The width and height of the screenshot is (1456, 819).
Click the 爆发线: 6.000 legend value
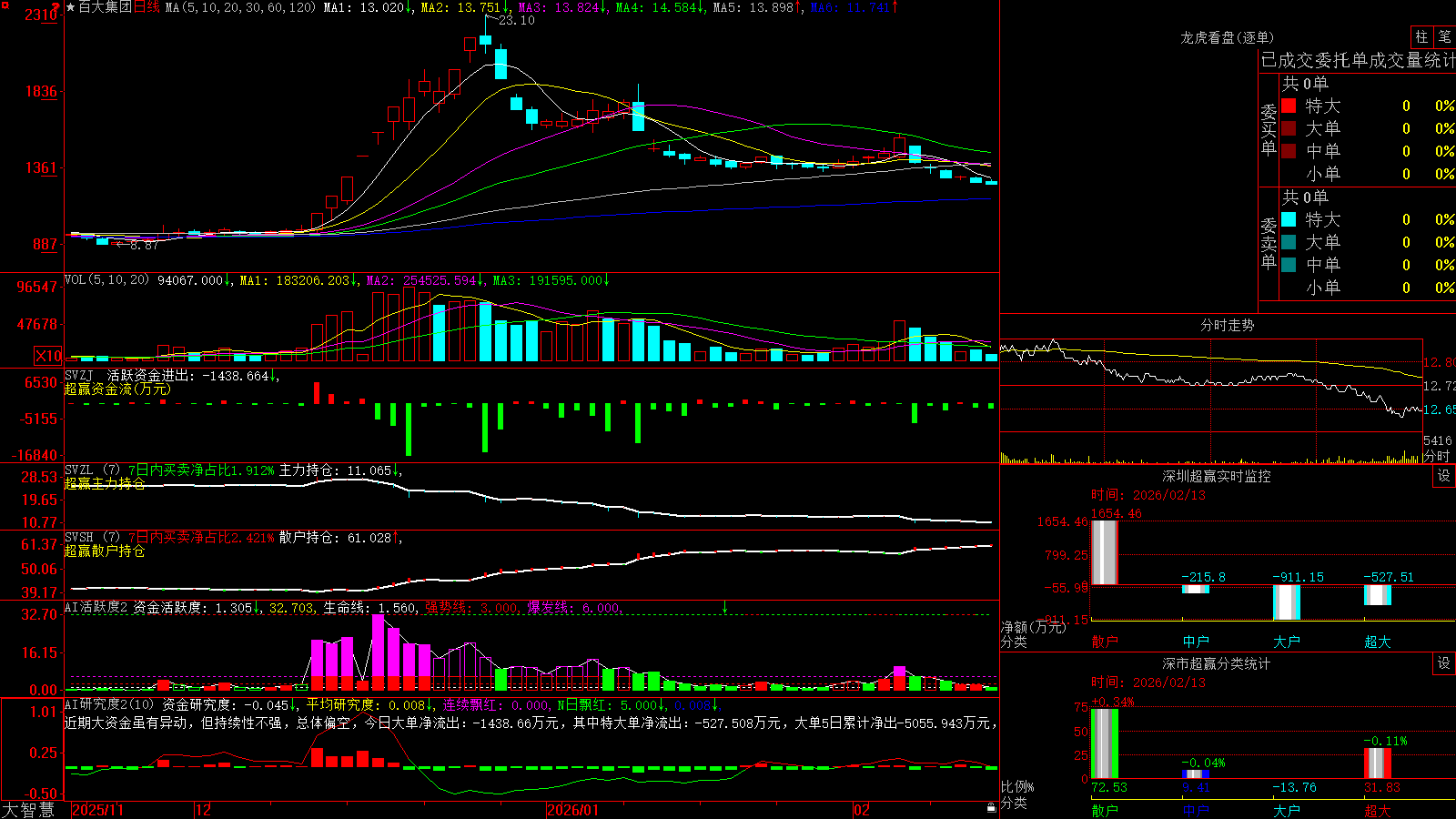[574, 608]
